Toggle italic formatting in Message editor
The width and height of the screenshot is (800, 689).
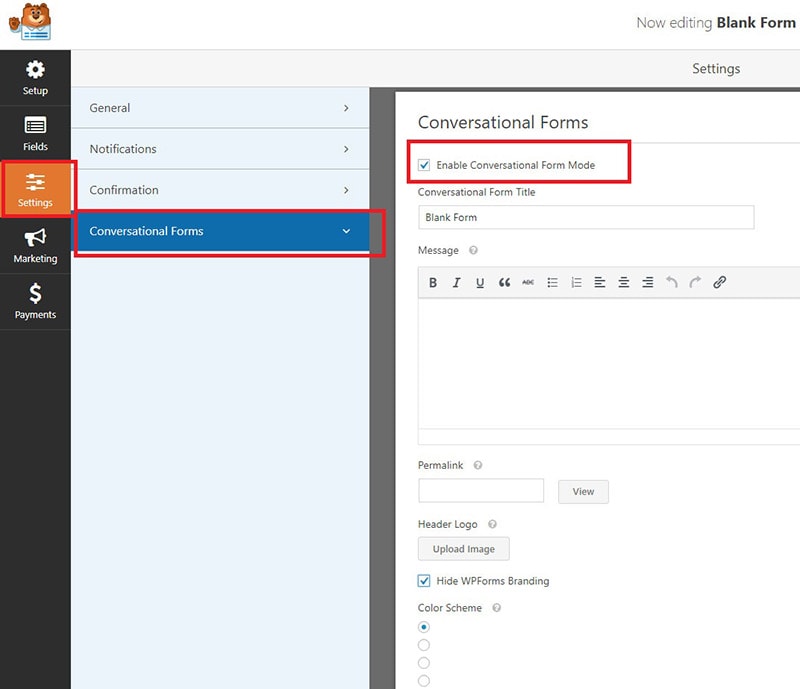point(456,282)
